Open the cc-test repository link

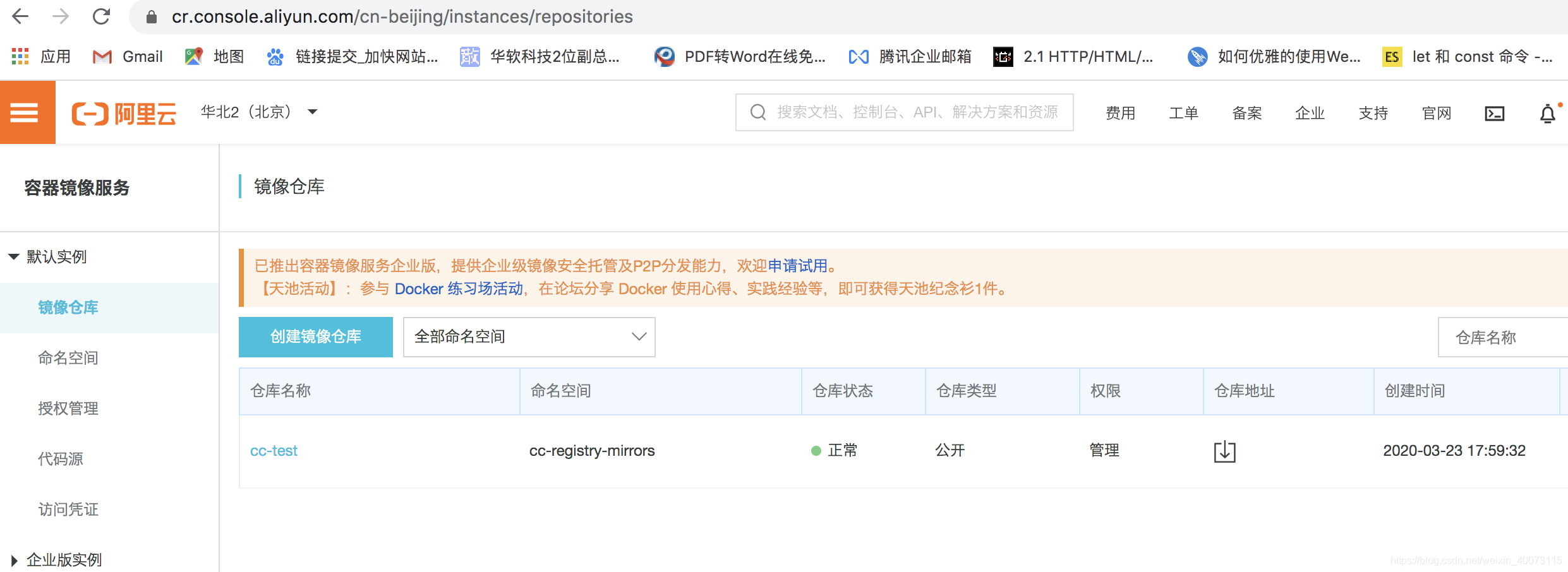pos(274,451)
